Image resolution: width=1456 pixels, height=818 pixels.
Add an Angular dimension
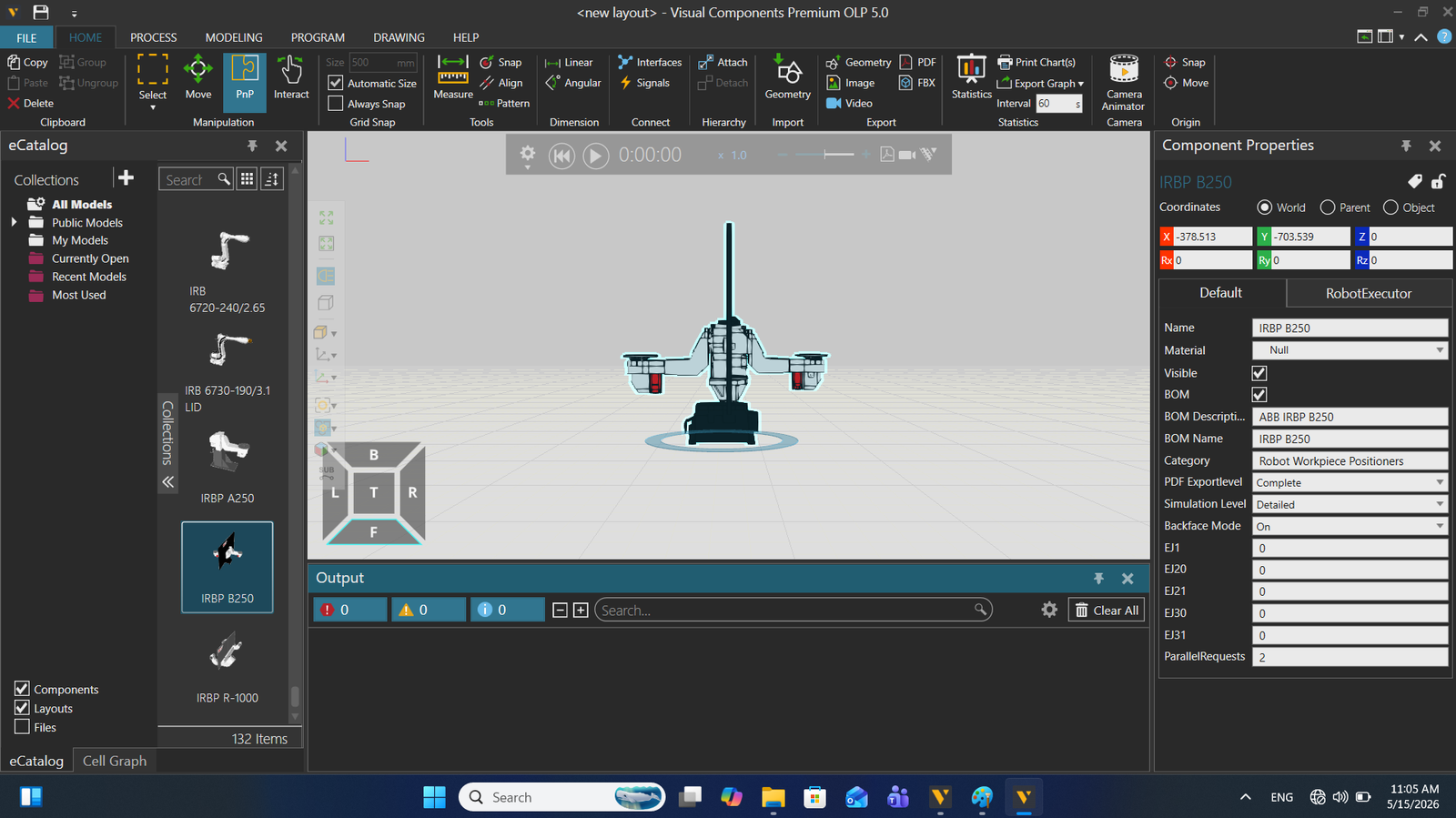pyautogui.click(x=573, y=83)
